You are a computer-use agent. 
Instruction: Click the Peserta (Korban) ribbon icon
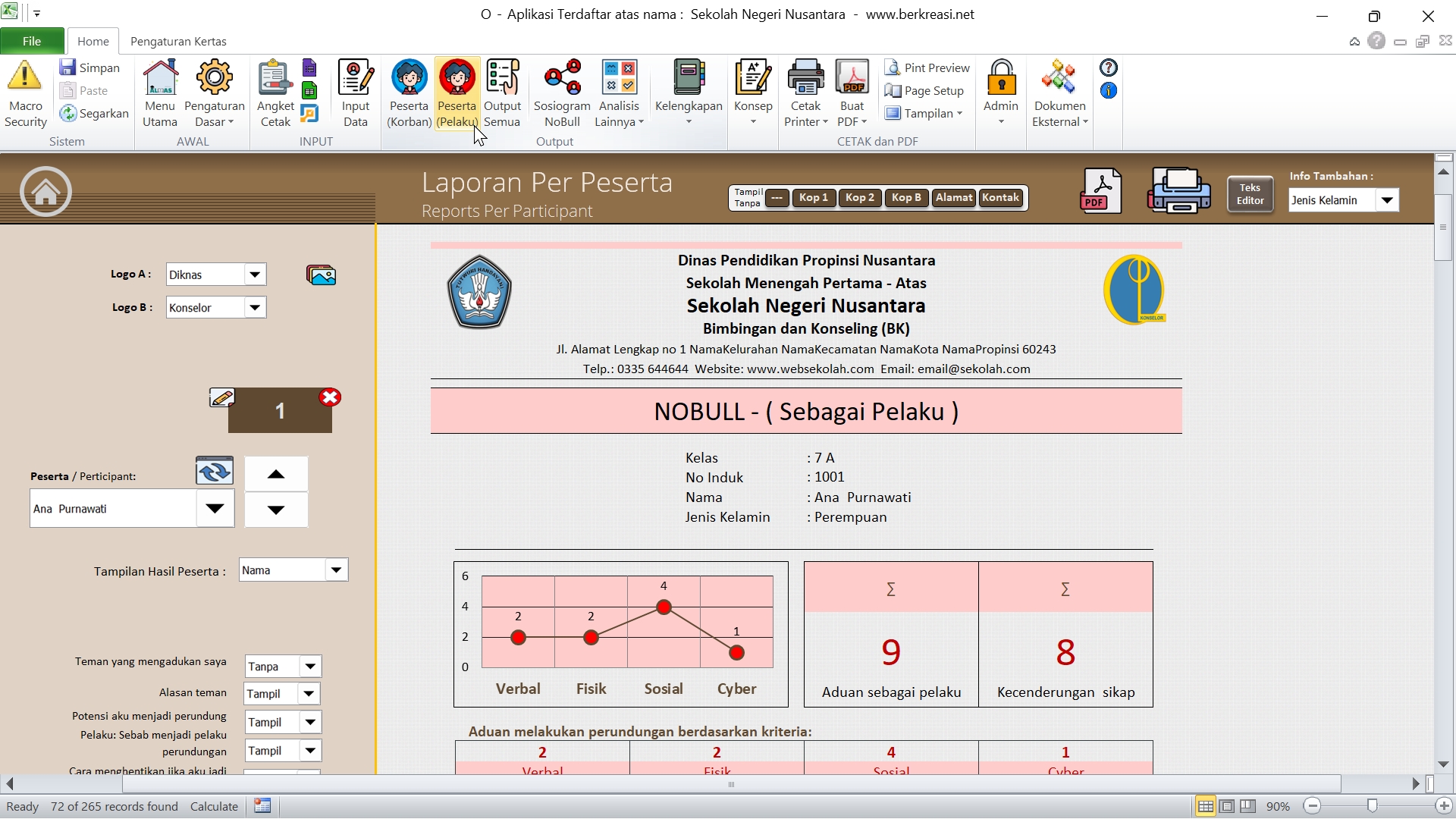pyautogui.click(x=409, y=94)
